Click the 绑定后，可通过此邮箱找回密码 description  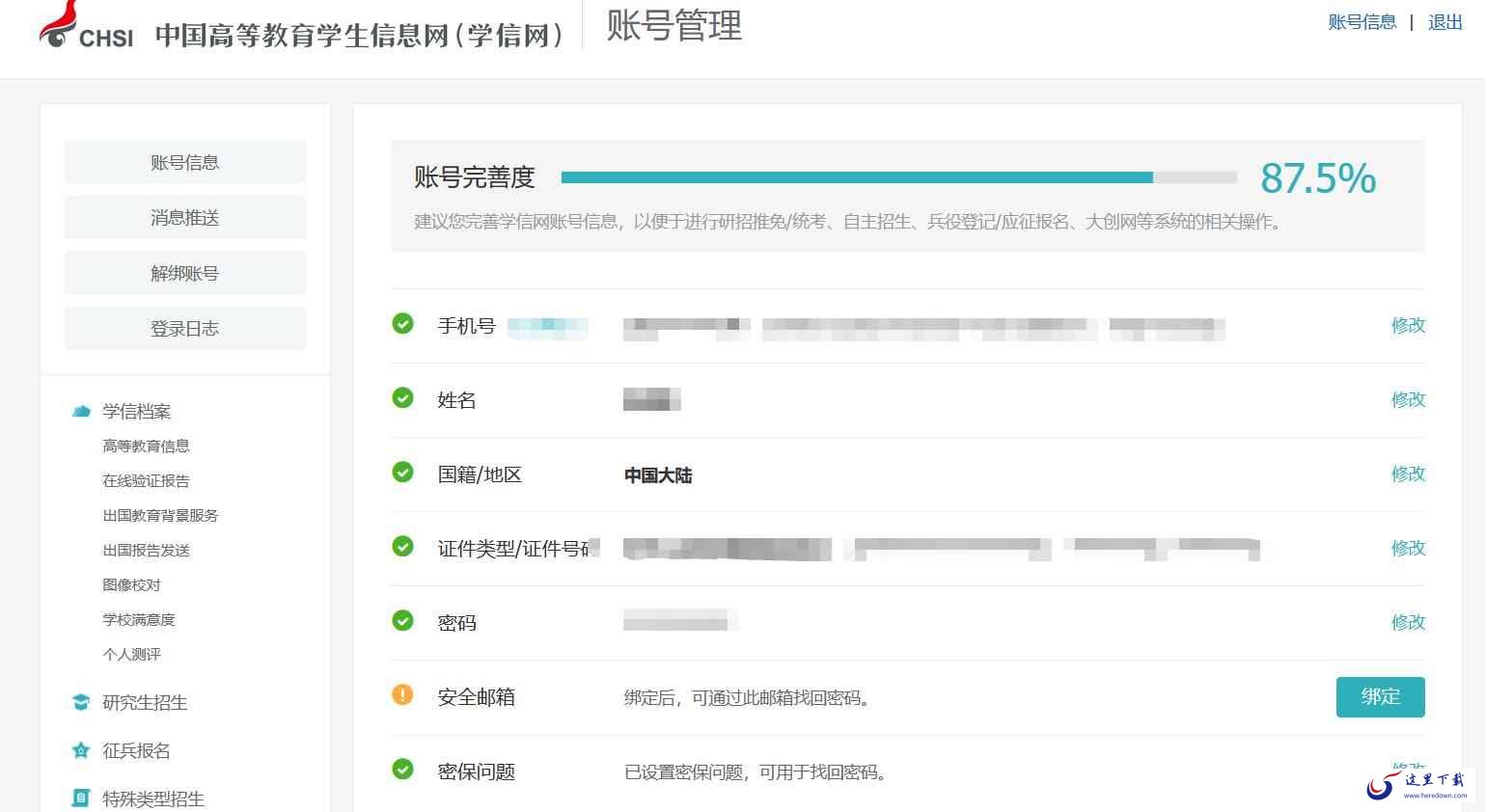(x=748, y=698)
